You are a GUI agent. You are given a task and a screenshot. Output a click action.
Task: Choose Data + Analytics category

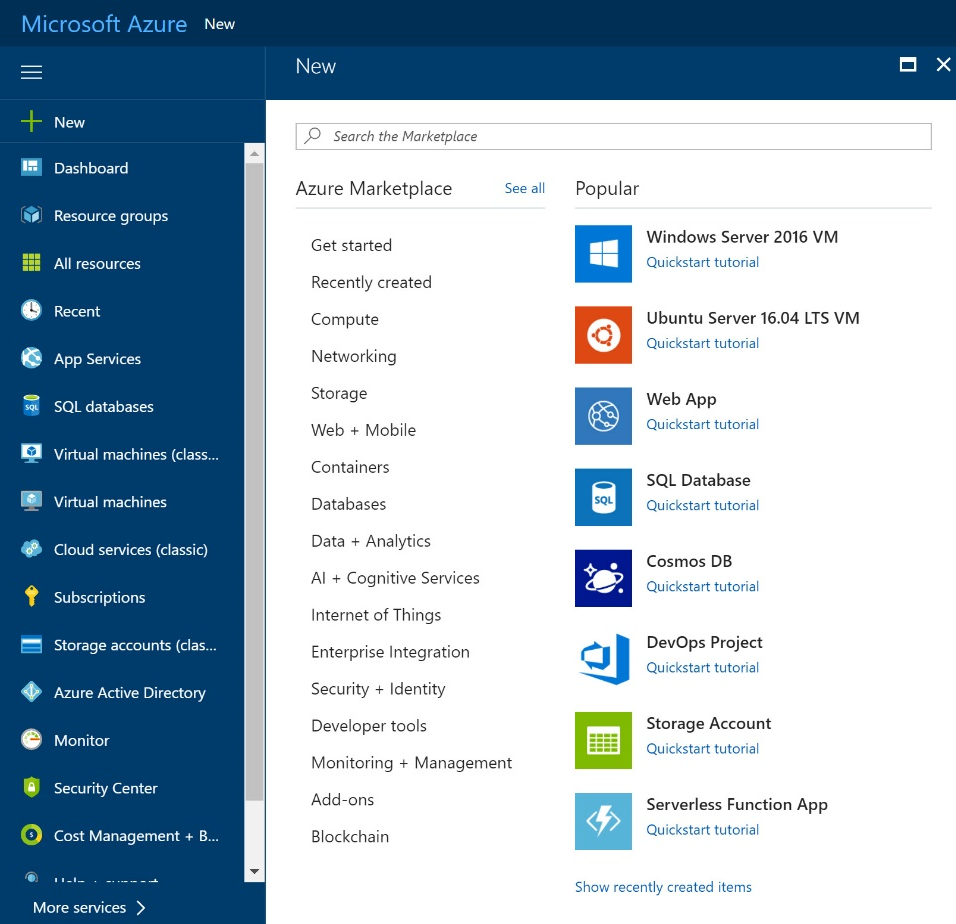[371, 541]
